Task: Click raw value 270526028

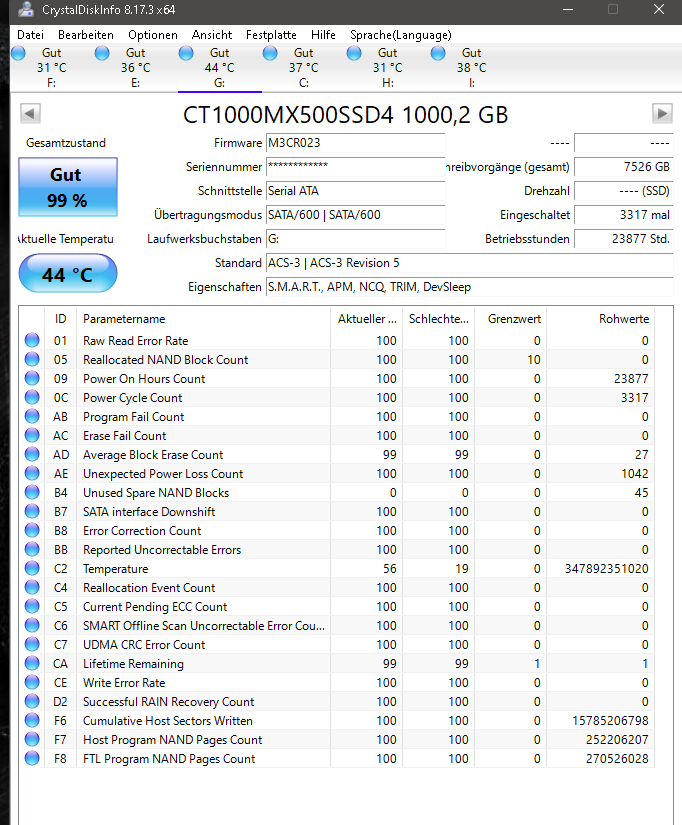Action: pos(617,759)
